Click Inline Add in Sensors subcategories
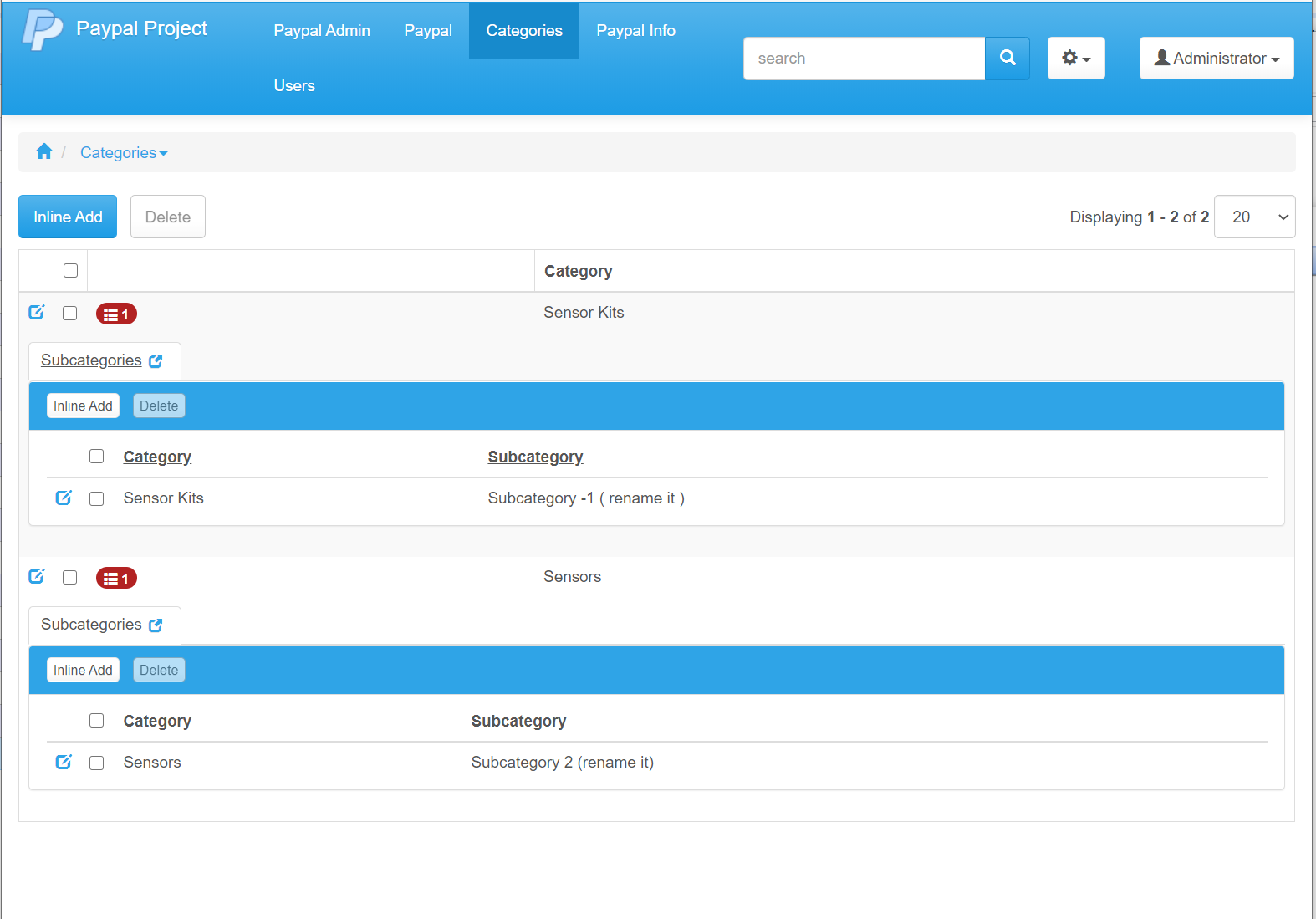 [83, 670]
